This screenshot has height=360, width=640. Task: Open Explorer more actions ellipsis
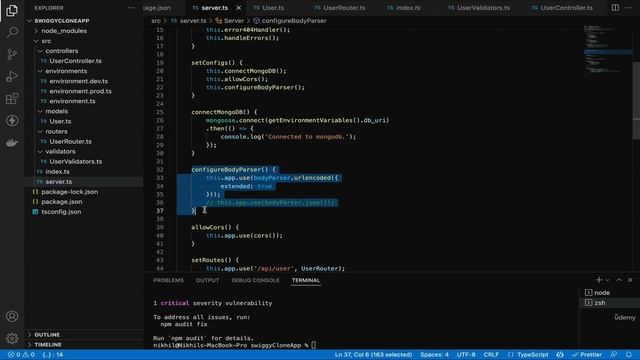[131, 8]
